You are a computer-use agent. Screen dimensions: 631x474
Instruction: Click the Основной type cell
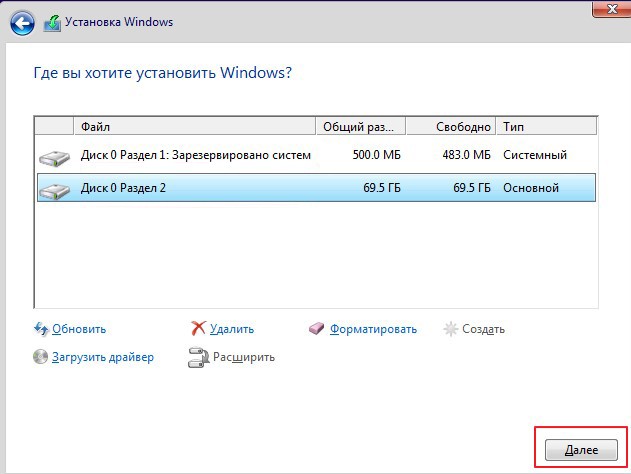pyautogui.click(x=531, y=188)
